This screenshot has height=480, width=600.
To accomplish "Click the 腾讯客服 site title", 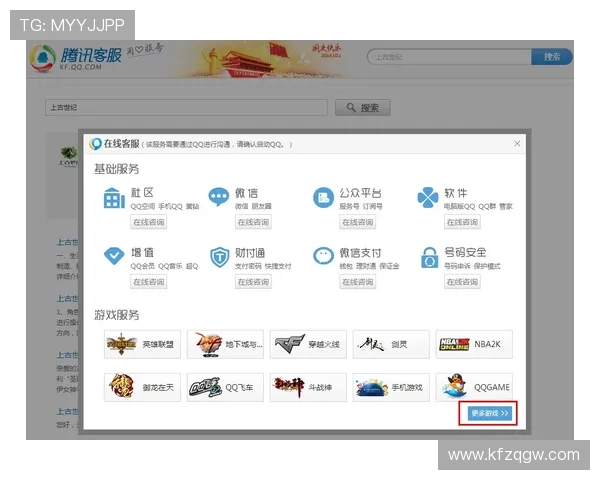I will click(91, 55).
